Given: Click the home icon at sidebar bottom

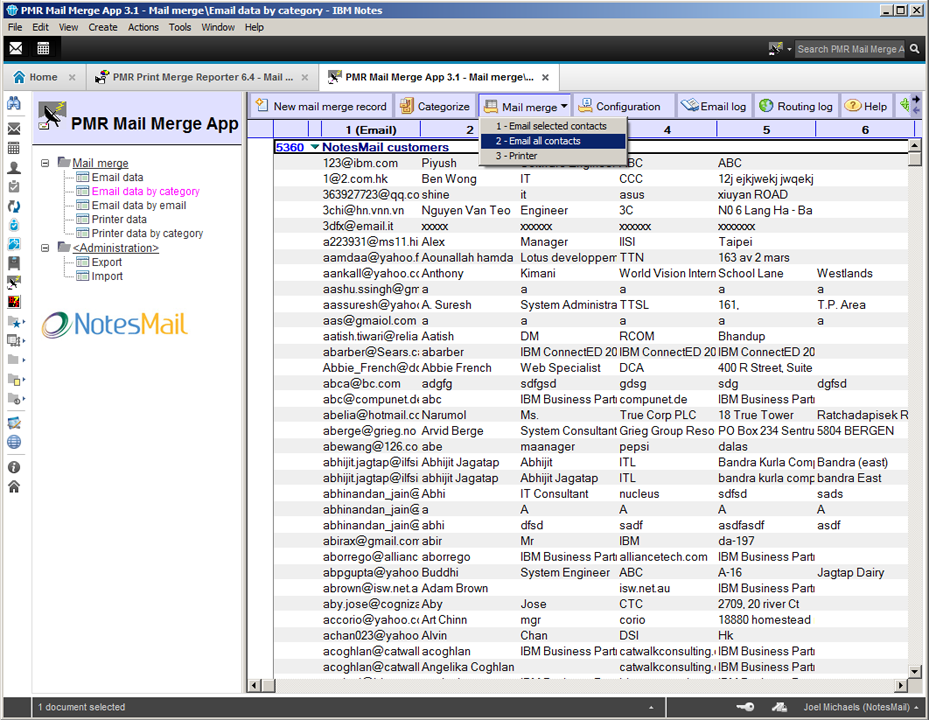Looking at the screenshot, I should tap(14, 487).
